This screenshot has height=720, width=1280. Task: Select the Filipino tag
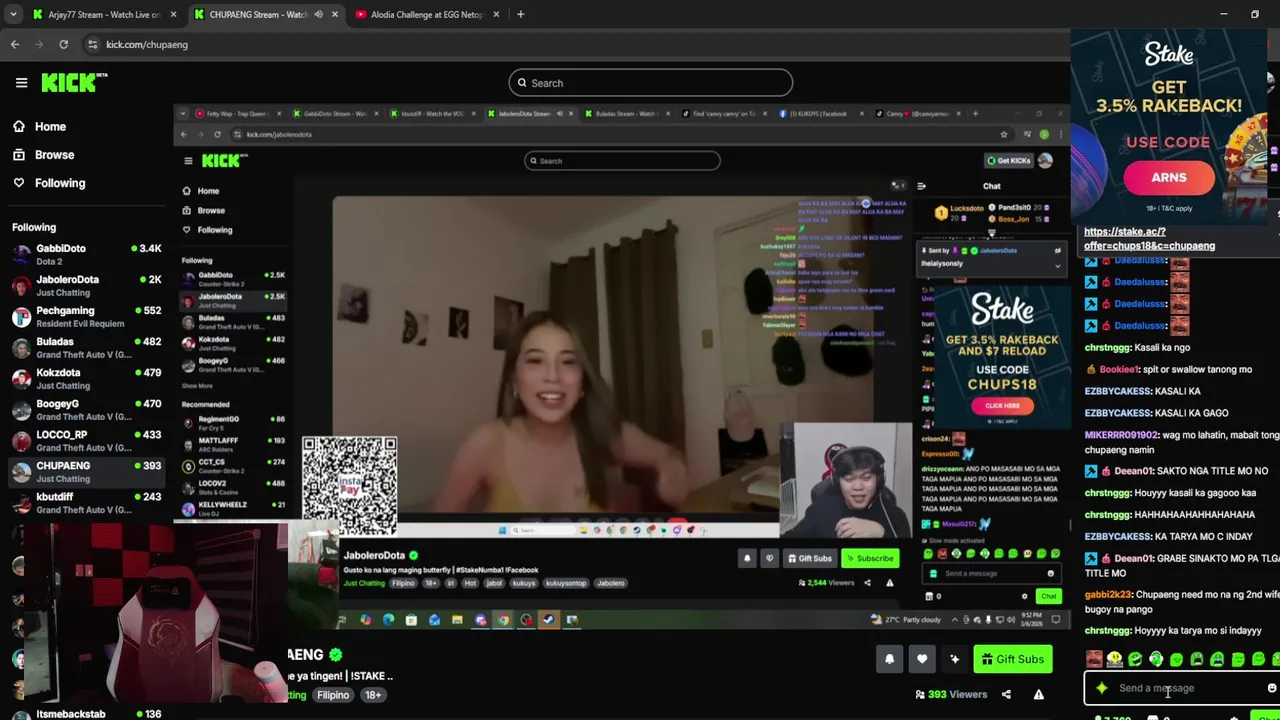pyautogui.click(x=333, y=695)
